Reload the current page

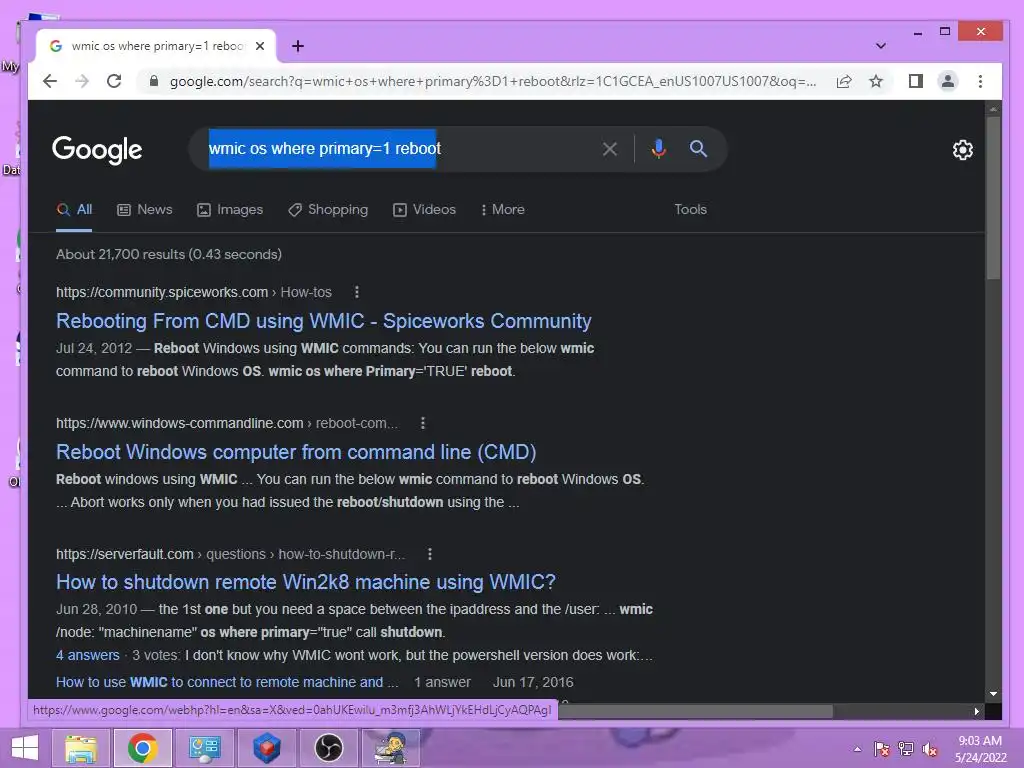(x=114, y=81)
